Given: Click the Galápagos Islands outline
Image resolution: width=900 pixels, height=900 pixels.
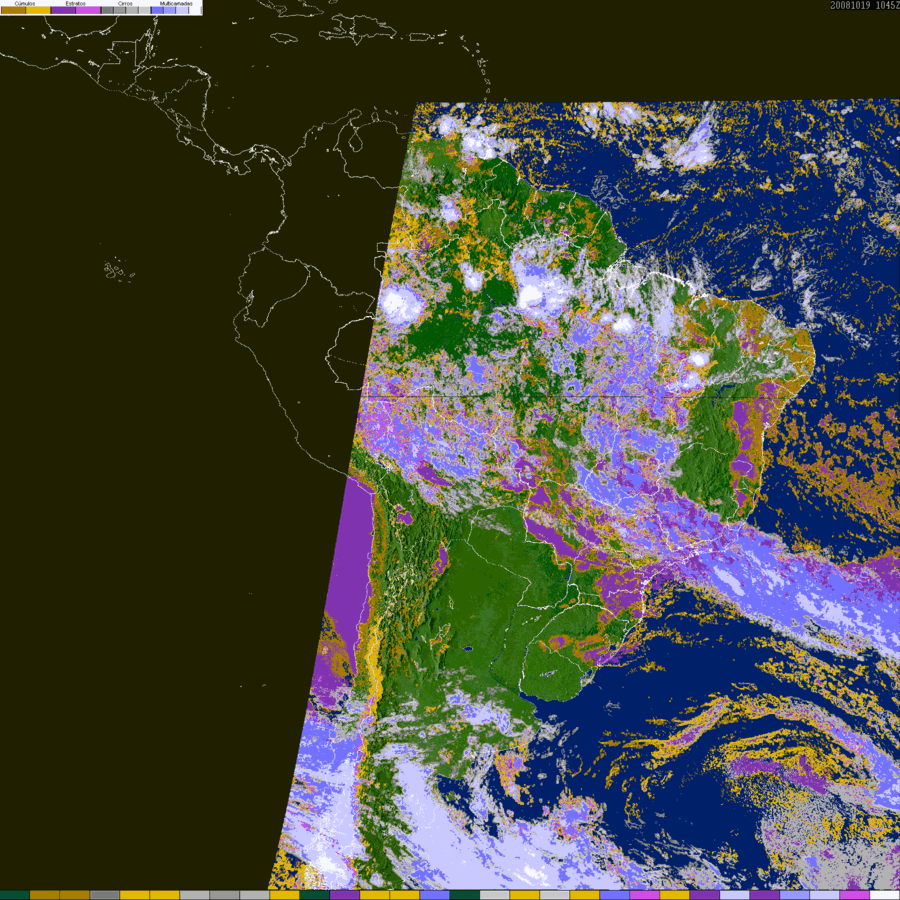Looking at the screenshot, I should tap(119, 269).
